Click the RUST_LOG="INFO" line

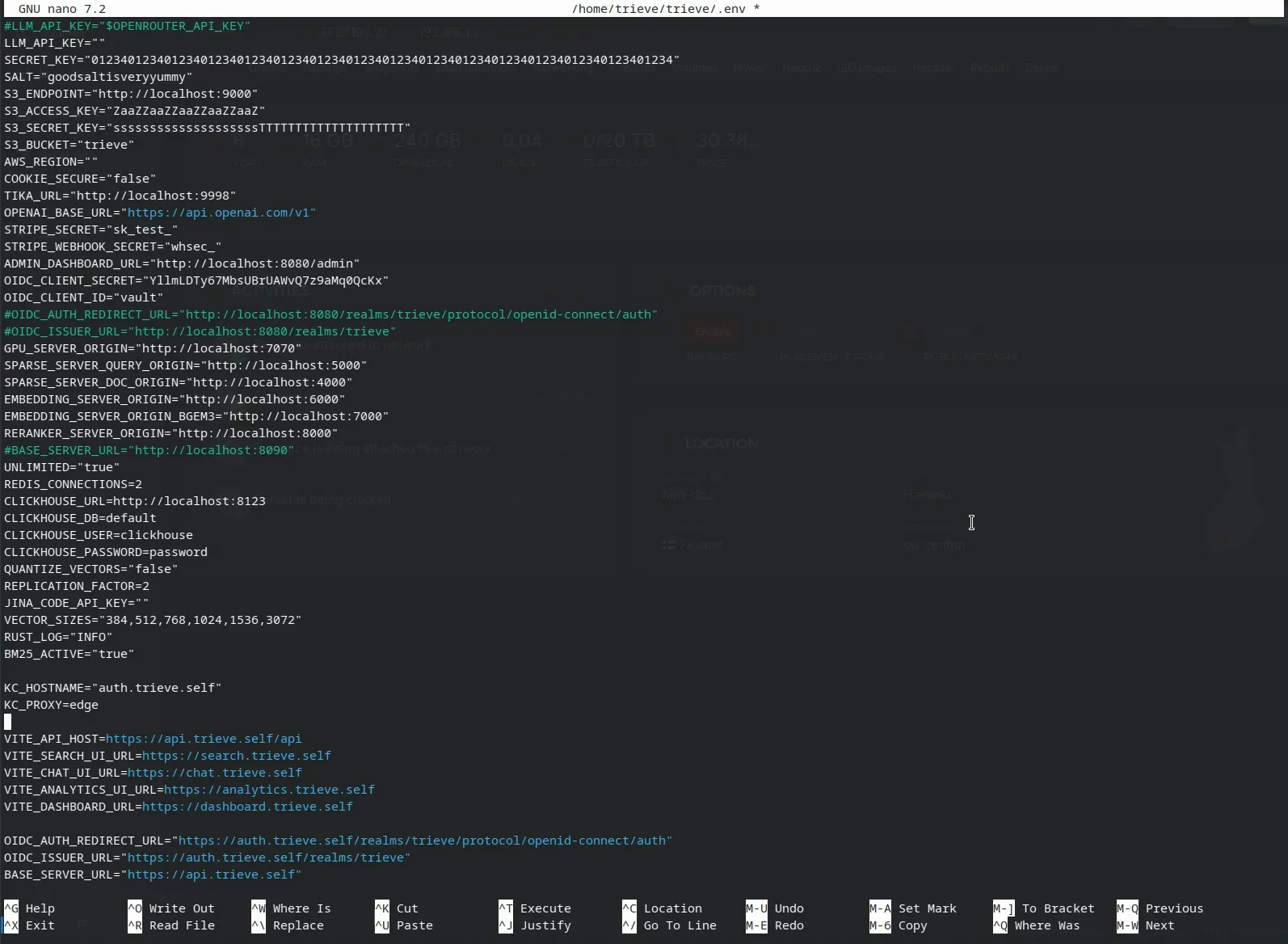click(58, 637)
